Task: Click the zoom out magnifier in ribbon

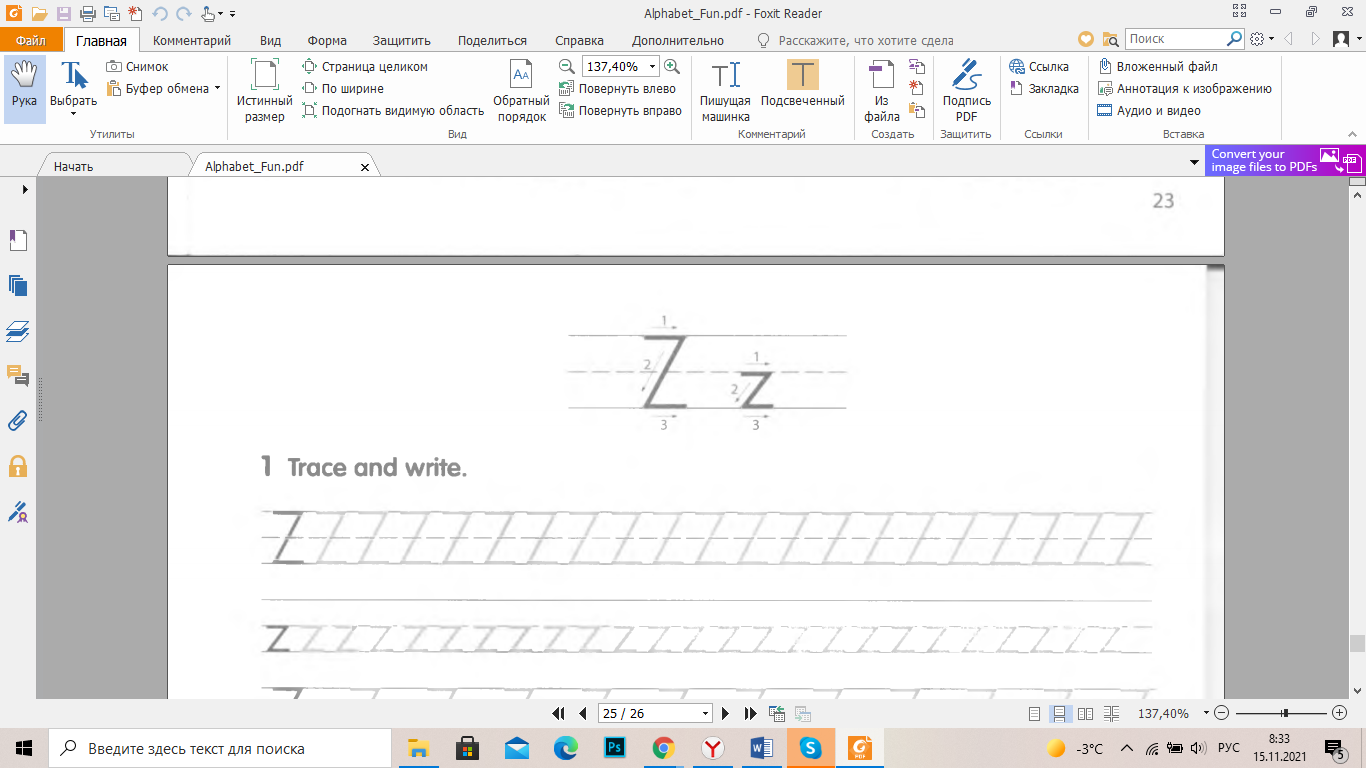Action: 567,67
